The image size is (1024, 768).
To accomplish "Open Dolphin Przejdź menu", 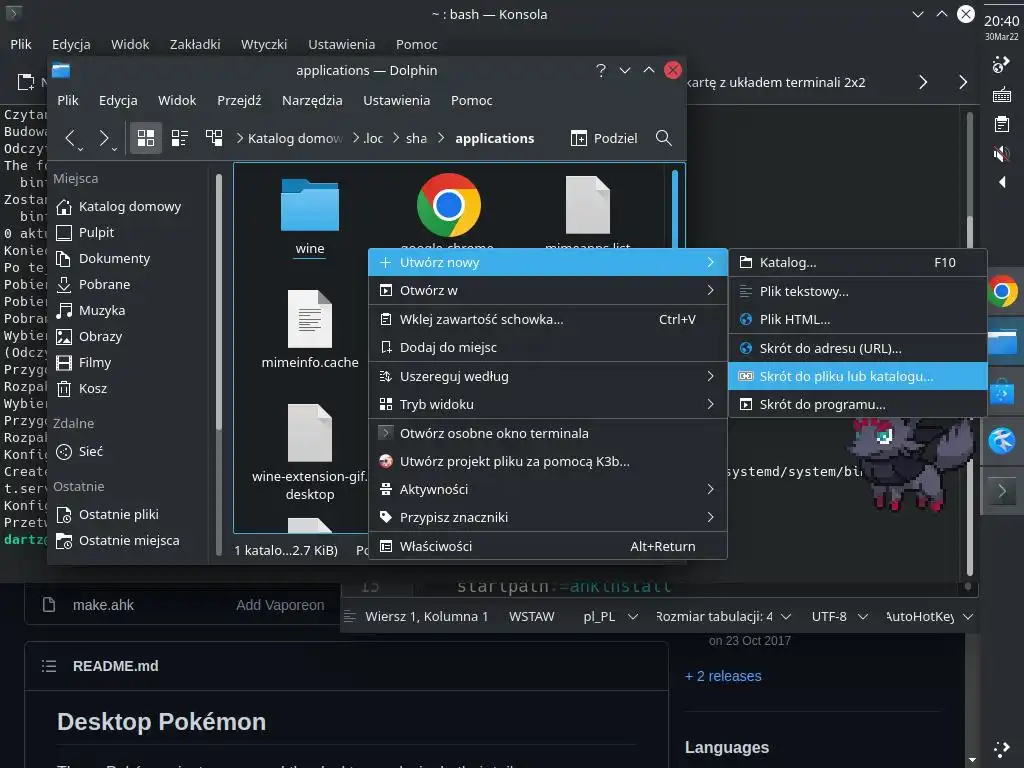I will click(x=239, y=101).
